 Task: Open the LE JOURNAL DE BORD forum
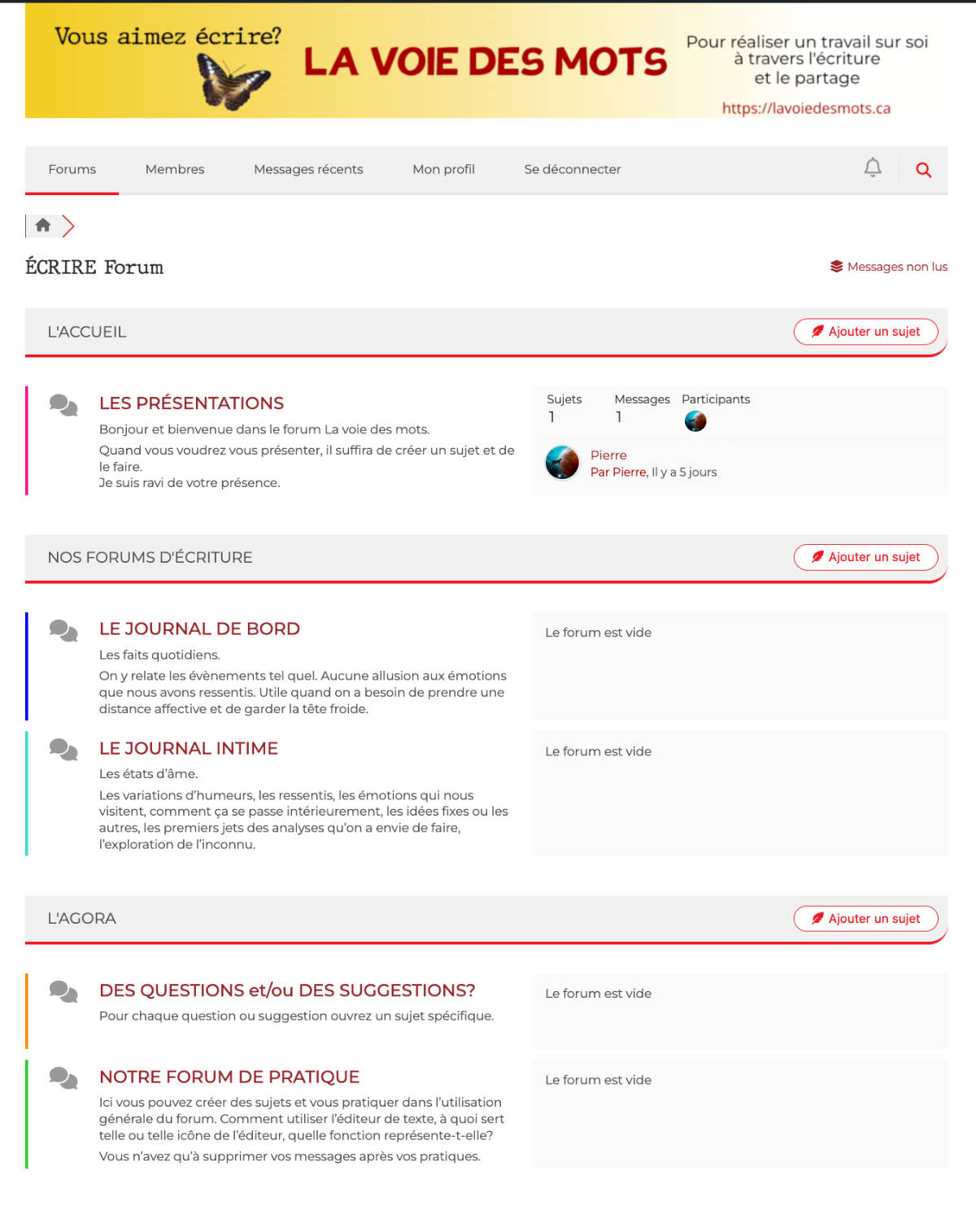[x=199, y=629]
